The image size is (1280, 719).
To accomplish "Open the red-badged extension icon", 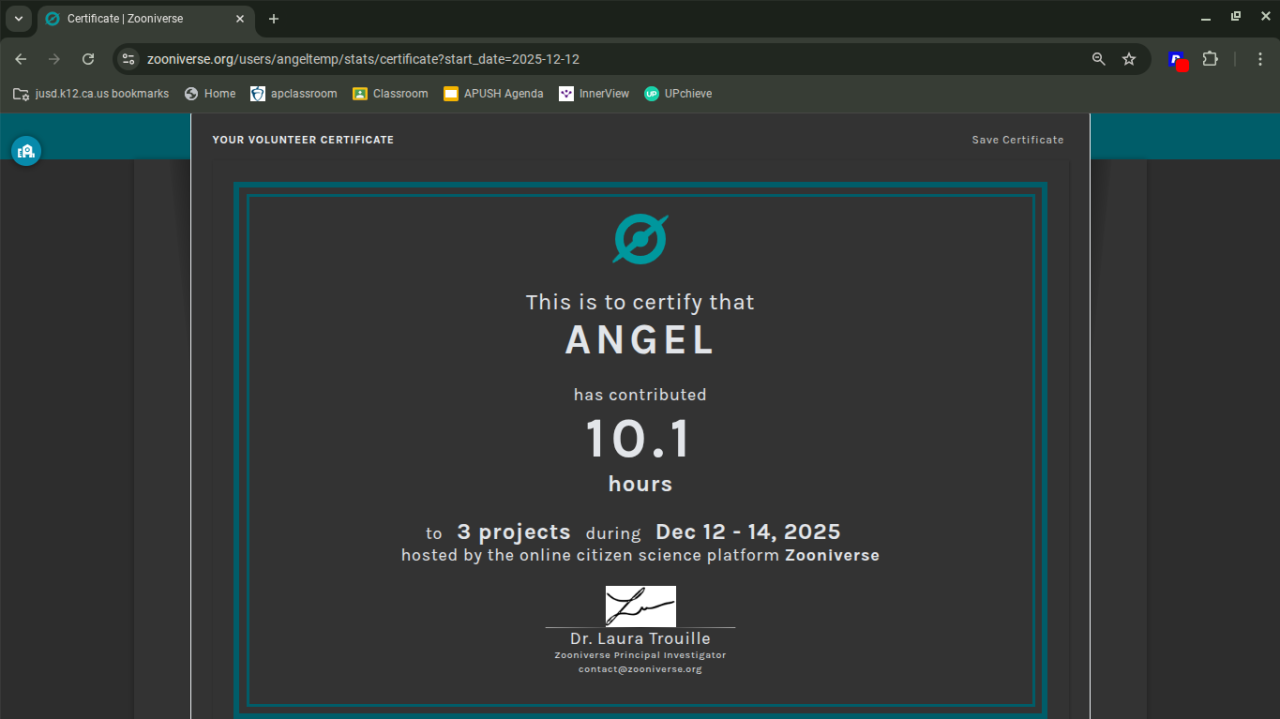I will [x=1178, y=60].
